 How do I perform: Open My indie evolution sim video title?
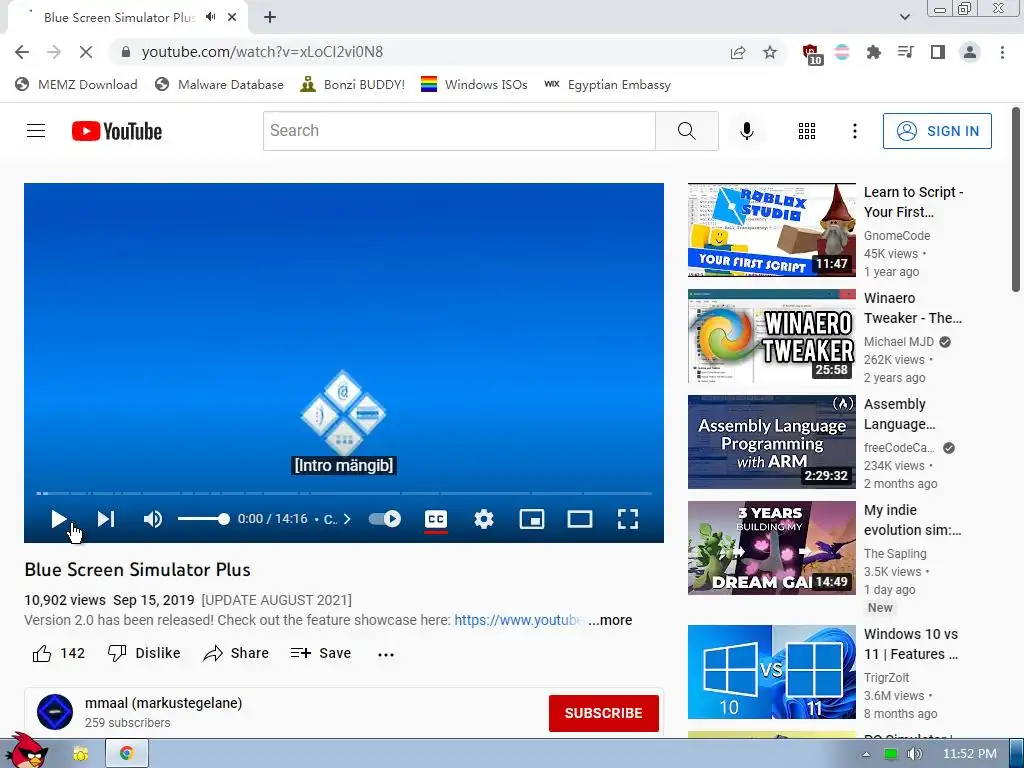point(912,520)
